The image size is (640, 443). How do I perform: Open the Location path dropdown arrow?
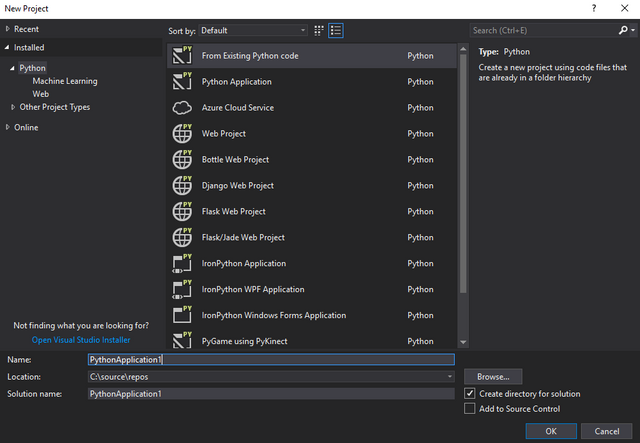click(450, 376)
